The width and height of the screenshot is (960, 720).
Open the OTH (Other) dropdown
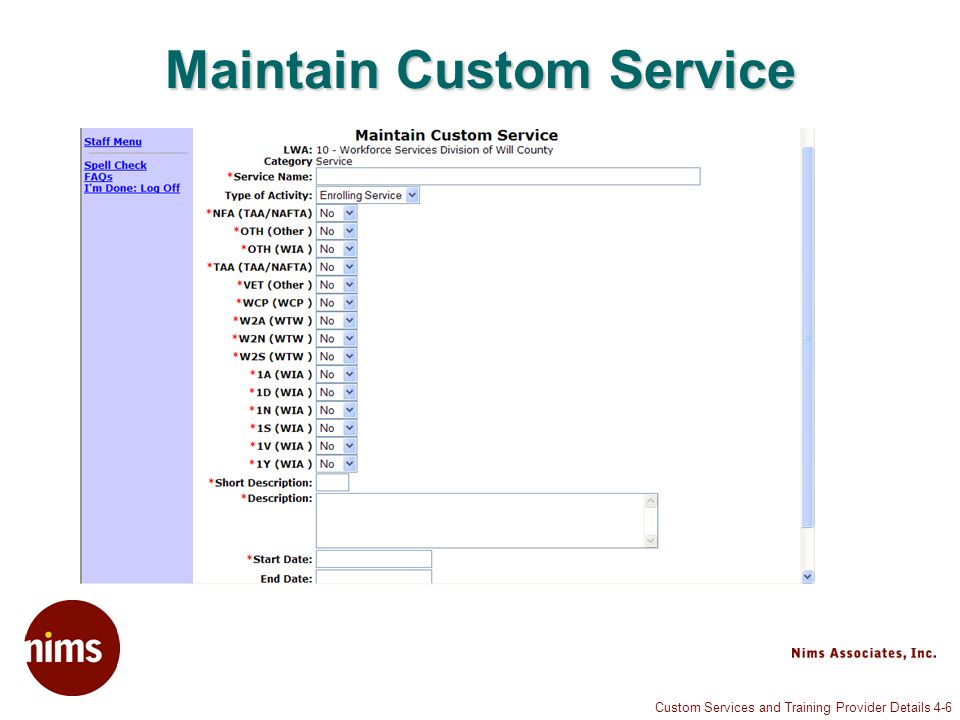336,231
